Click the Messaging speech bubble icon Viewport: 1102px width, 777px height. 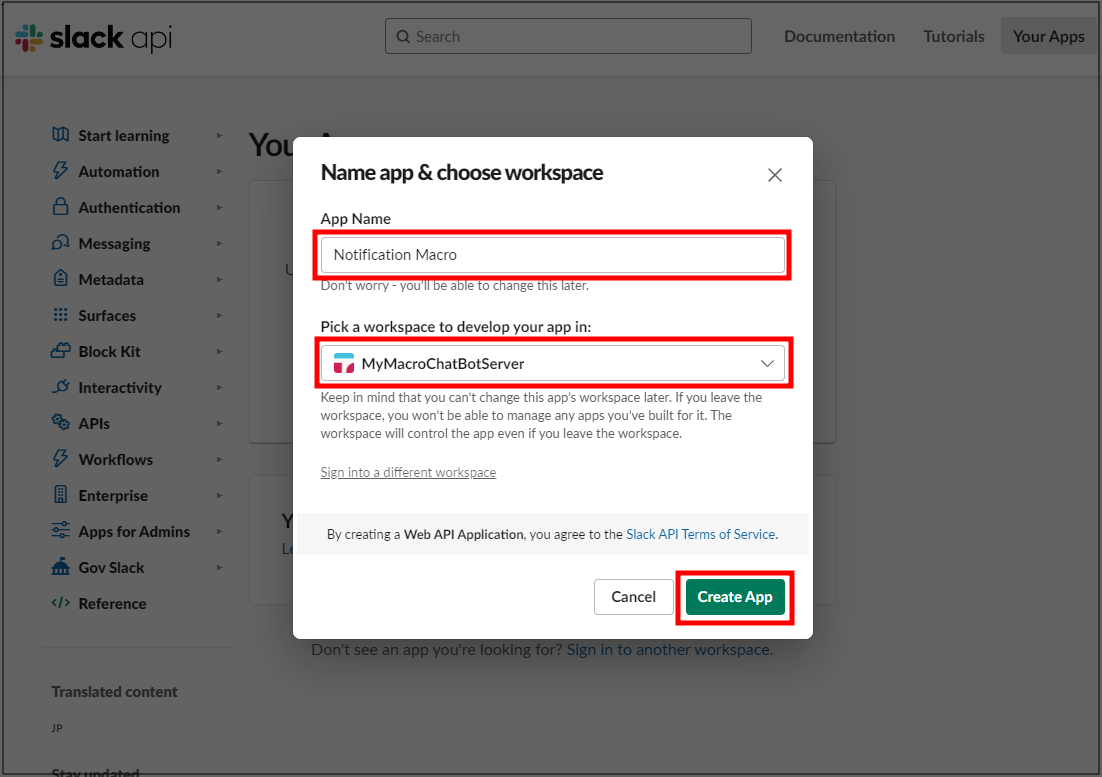click(60, 242)
